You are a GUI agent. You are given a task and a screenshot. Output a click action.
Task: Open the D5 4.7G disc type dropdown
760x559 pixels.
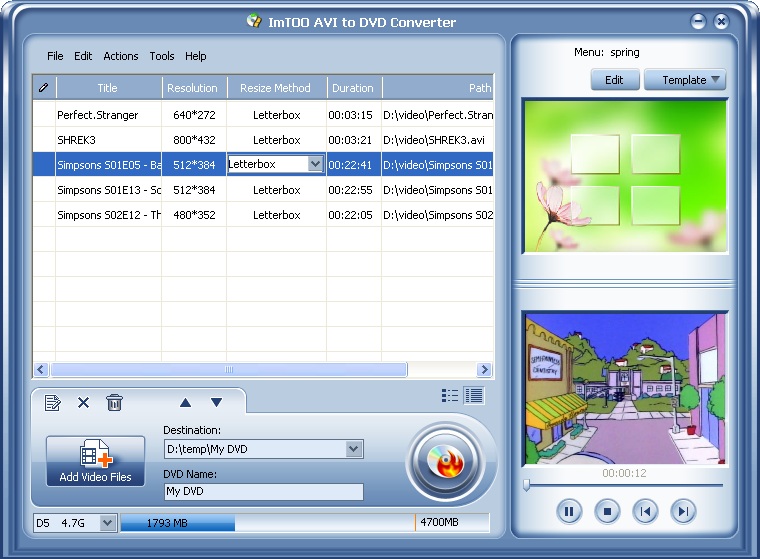coord(108,523)
